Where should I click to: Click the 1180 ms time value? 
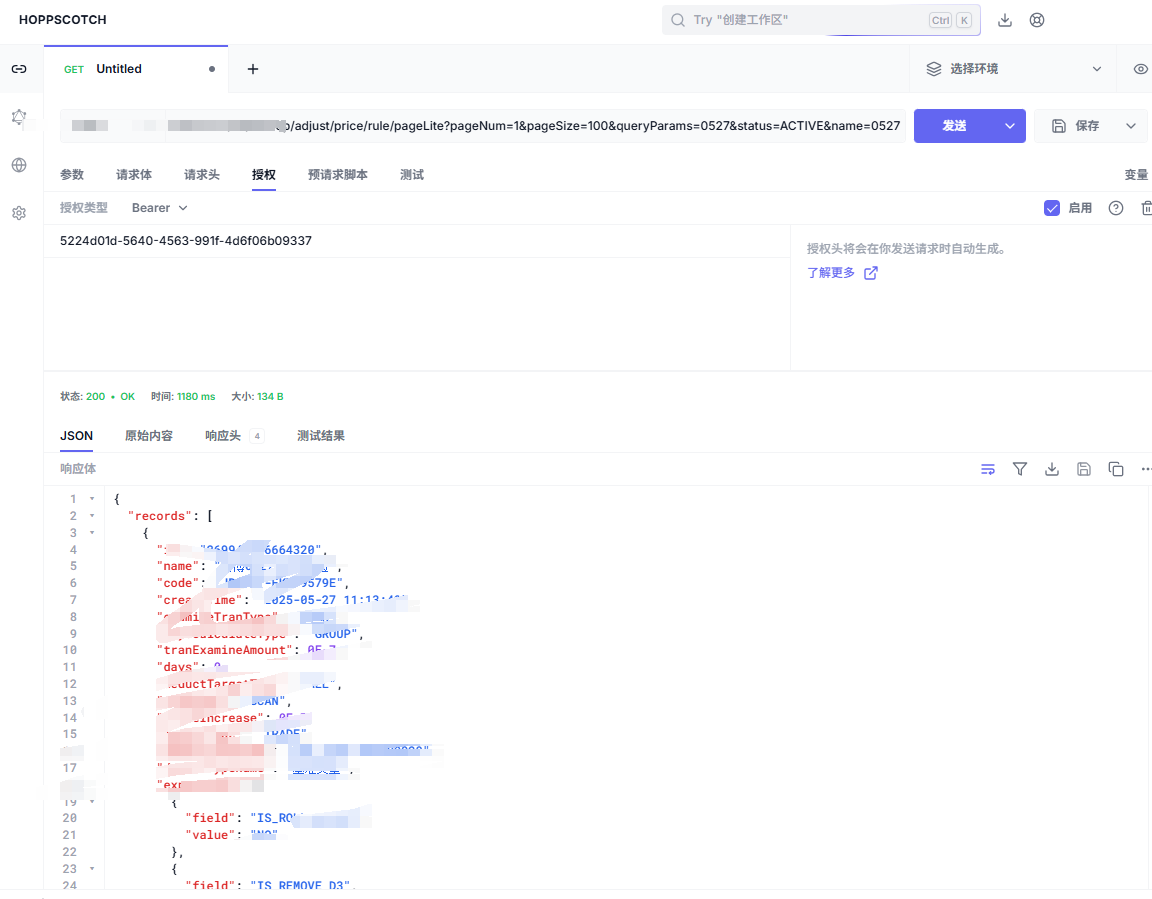coord(196,397)
